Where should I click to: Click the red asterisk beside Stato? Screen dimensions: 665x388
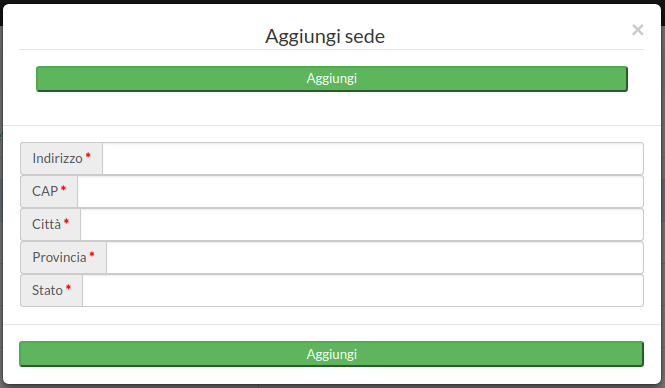click(68, 287)
